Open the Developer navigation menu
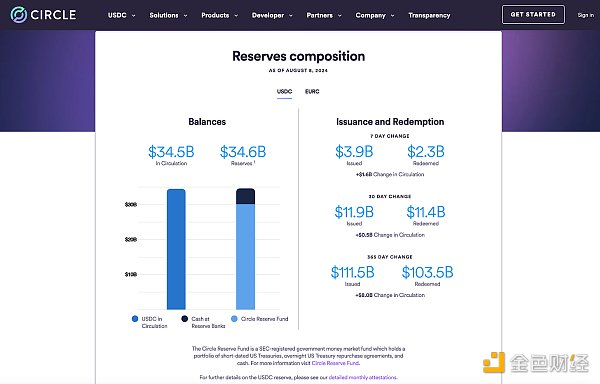600x384 pixels. click(272, 15)
